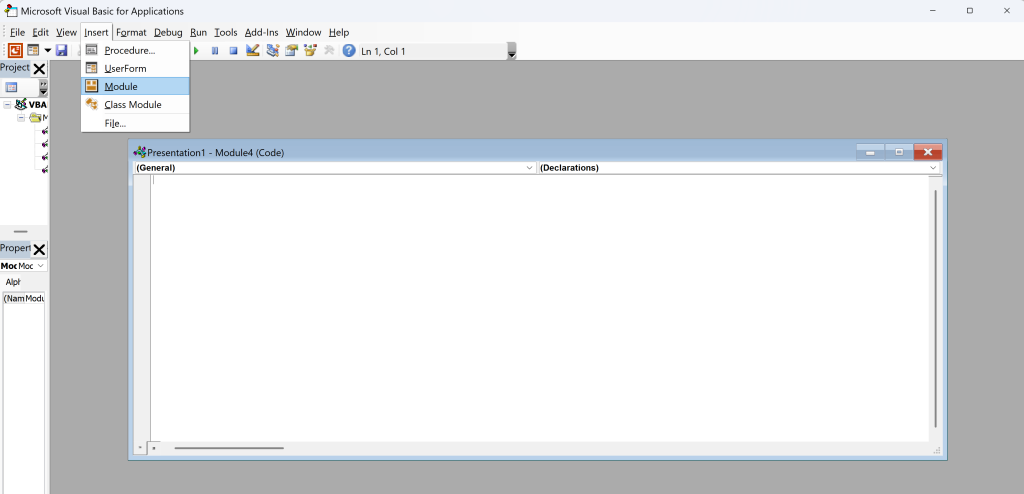Minimize the Module4 code window
The height and width of the screenshot is (494, 1024).
(x=870, y=152)
